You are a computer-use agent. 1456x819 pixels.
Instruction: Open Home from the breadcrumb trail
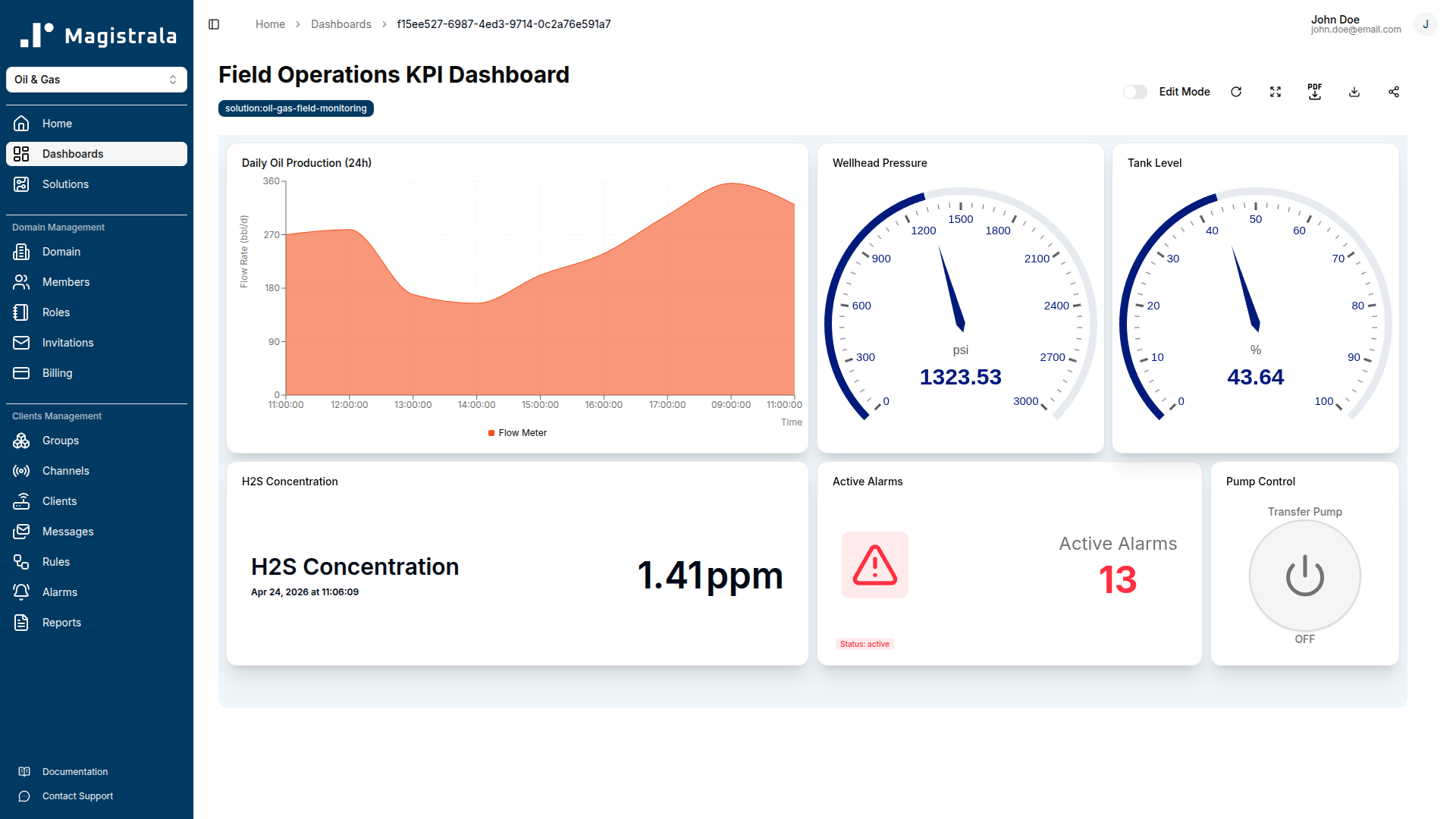270,24
